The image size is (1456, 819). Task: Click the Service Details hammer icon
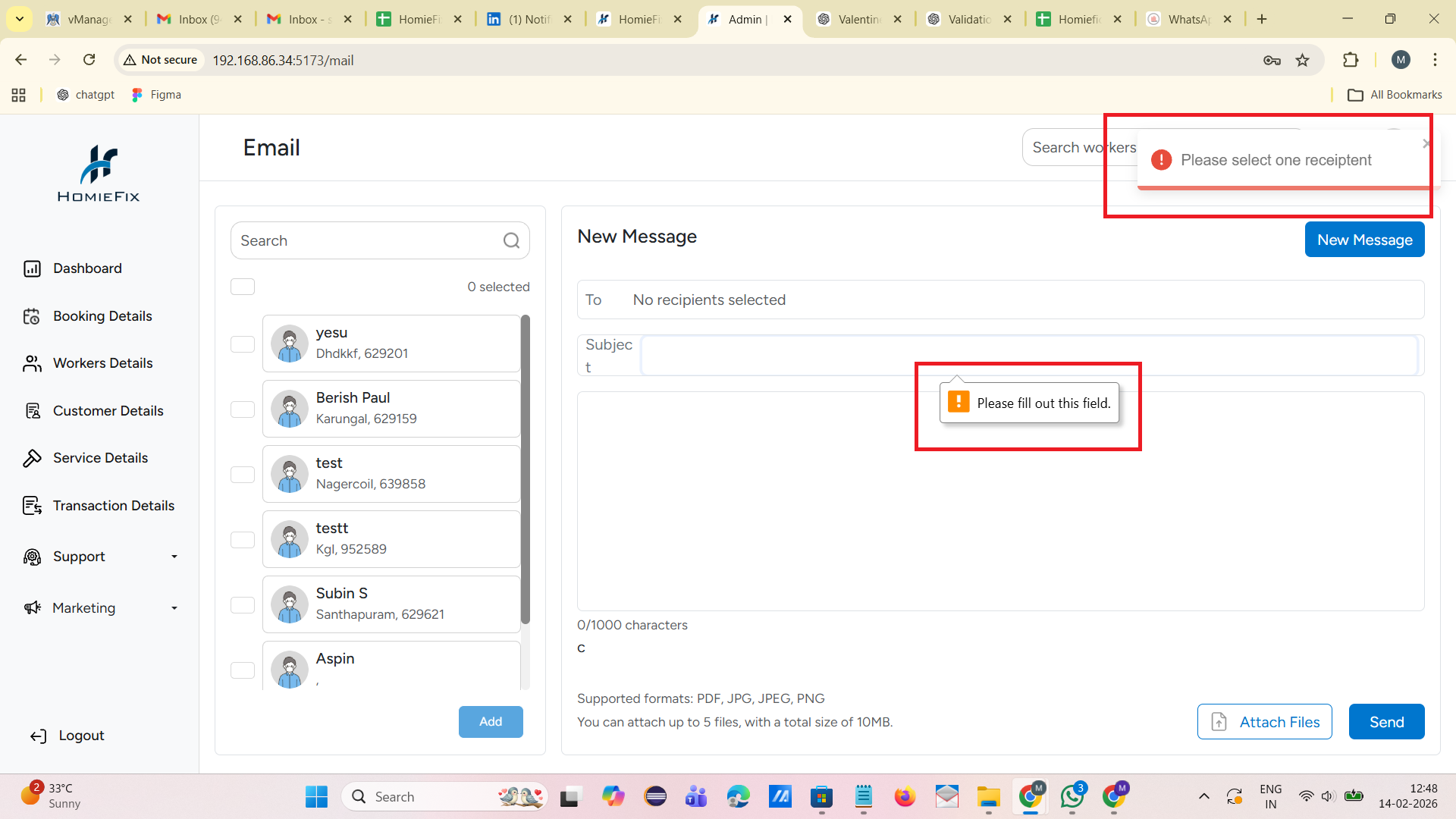pos(32,458)
